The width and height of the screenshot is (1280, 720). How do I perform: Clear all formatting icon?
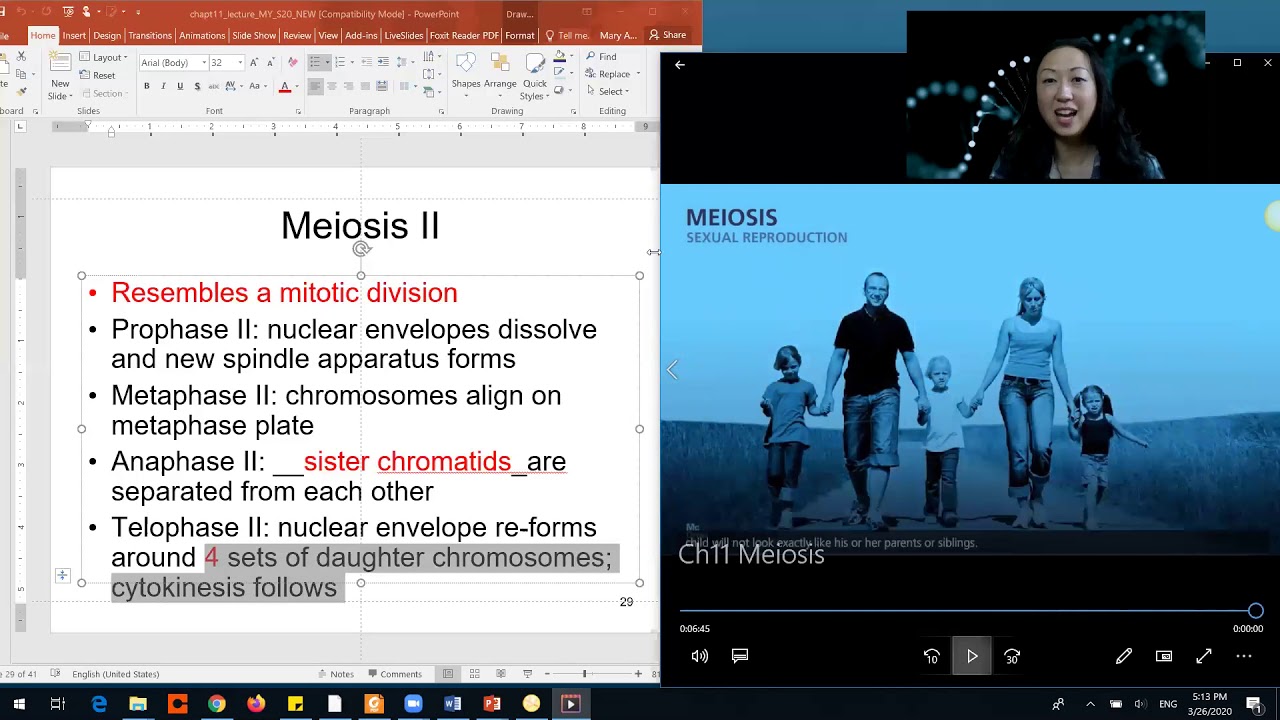pos(292,62)
